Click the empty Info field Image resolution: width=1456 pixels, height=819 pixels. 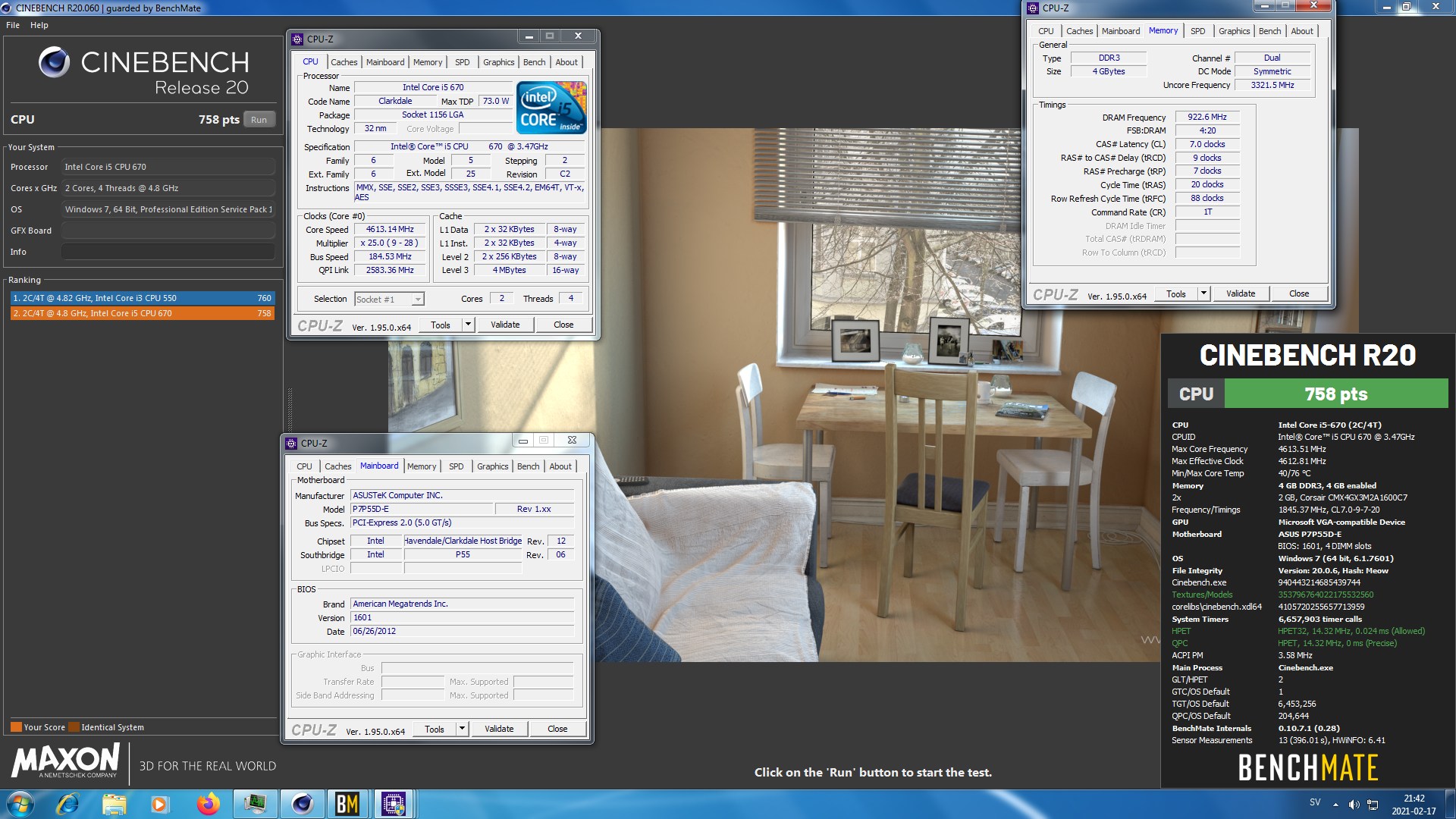(x=168, y=252)
